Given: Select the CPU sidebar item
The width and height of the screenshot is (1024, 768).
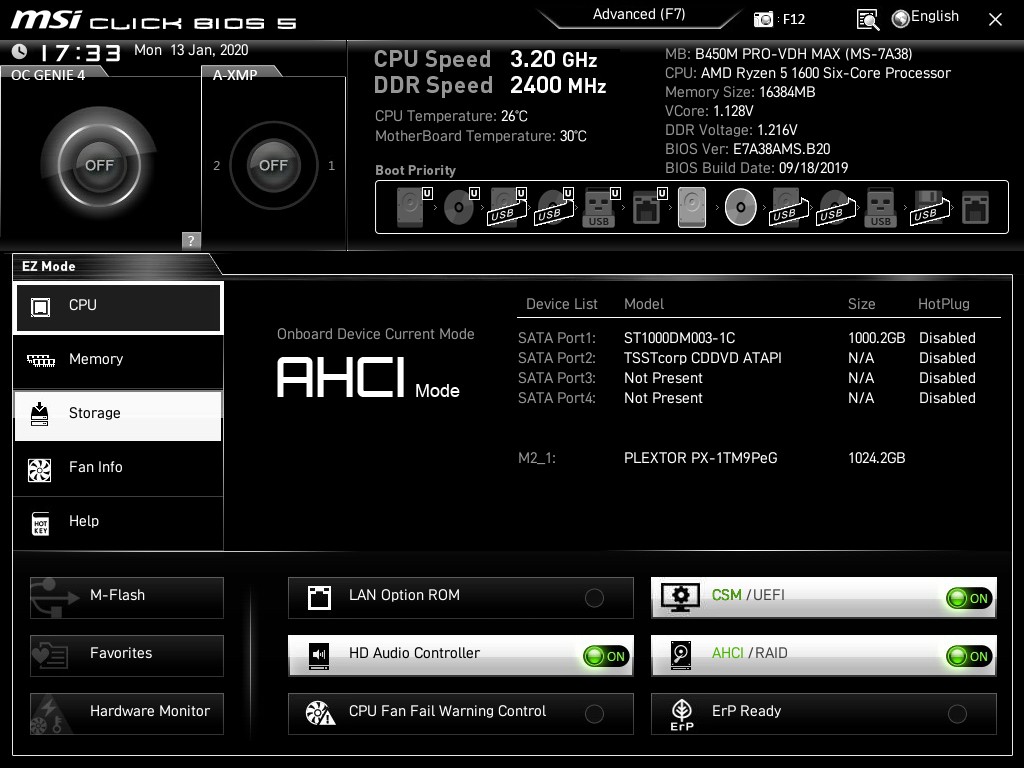Looking at the screenshot, I should pos(118,306).
